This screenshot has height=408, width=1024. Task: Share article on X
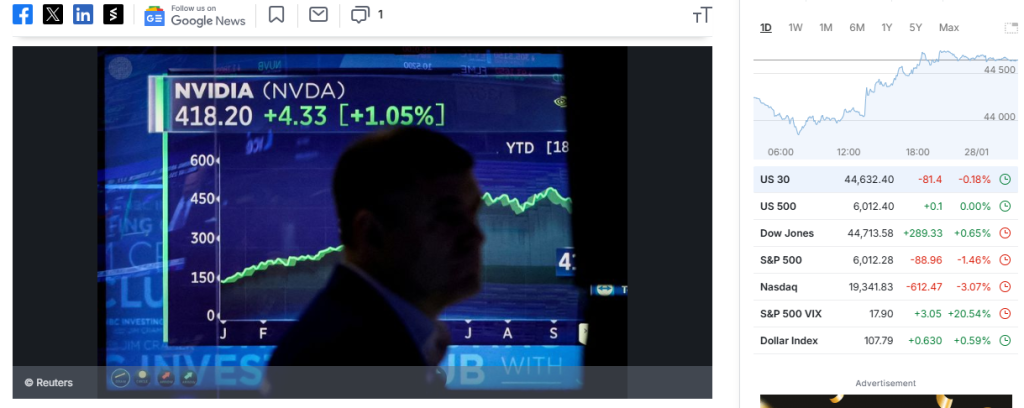(53, 14)
